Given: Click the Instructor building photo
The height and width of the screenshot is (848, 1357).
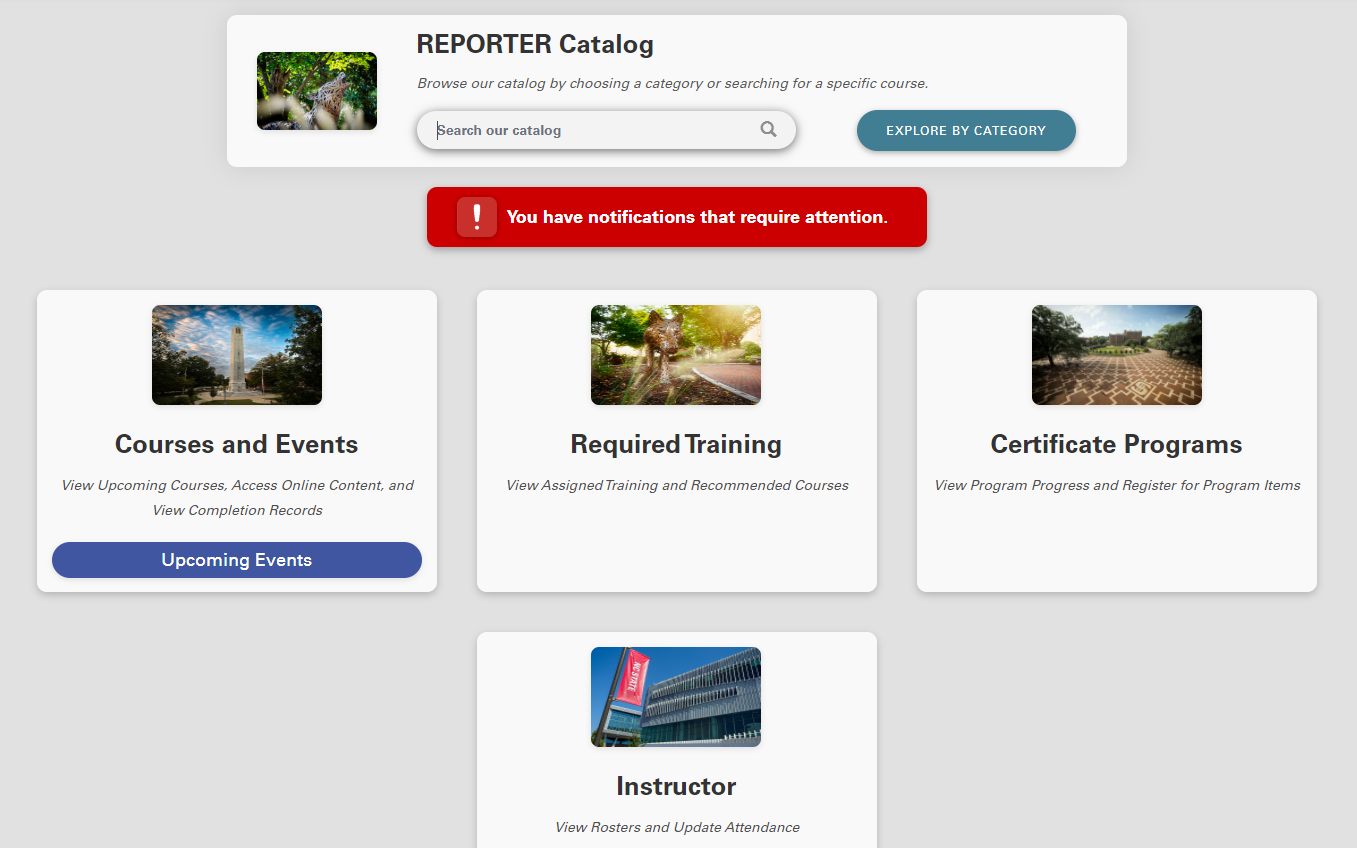Looking at the screenshot, I should tap(676, 697).
